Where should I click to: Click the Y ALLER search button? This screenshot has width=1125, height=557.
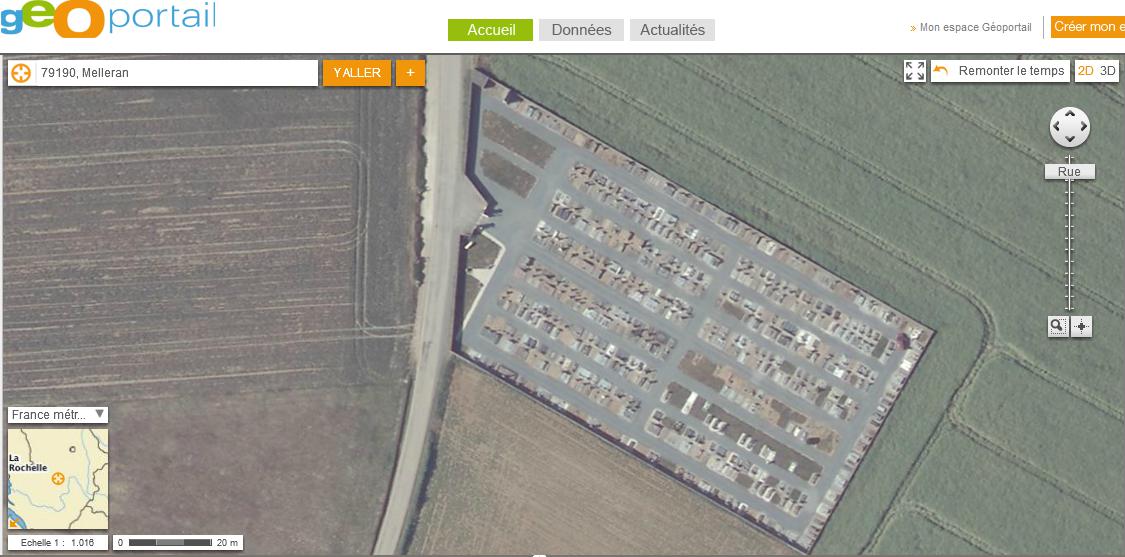point(357,72)
